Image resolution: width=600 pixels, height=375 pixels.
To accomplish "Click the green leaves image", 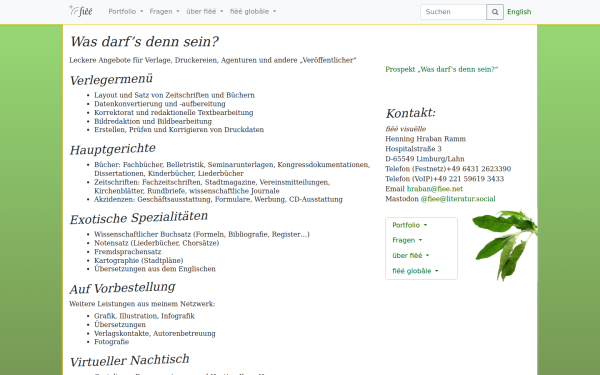I will (505, 245).
